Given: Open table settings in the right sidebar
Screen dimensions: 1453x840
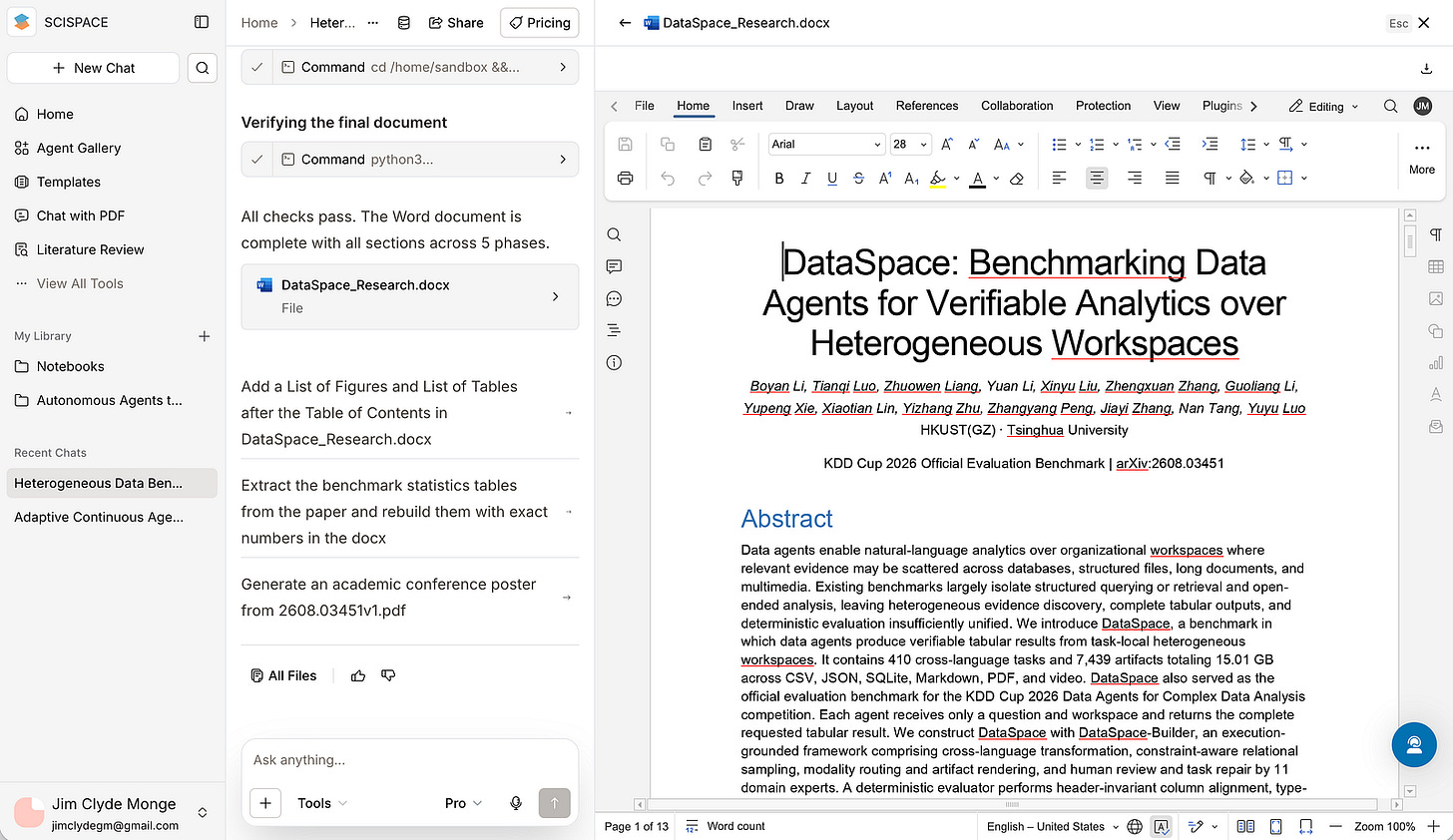Looking at the screenshot, I should point(1436,266).
